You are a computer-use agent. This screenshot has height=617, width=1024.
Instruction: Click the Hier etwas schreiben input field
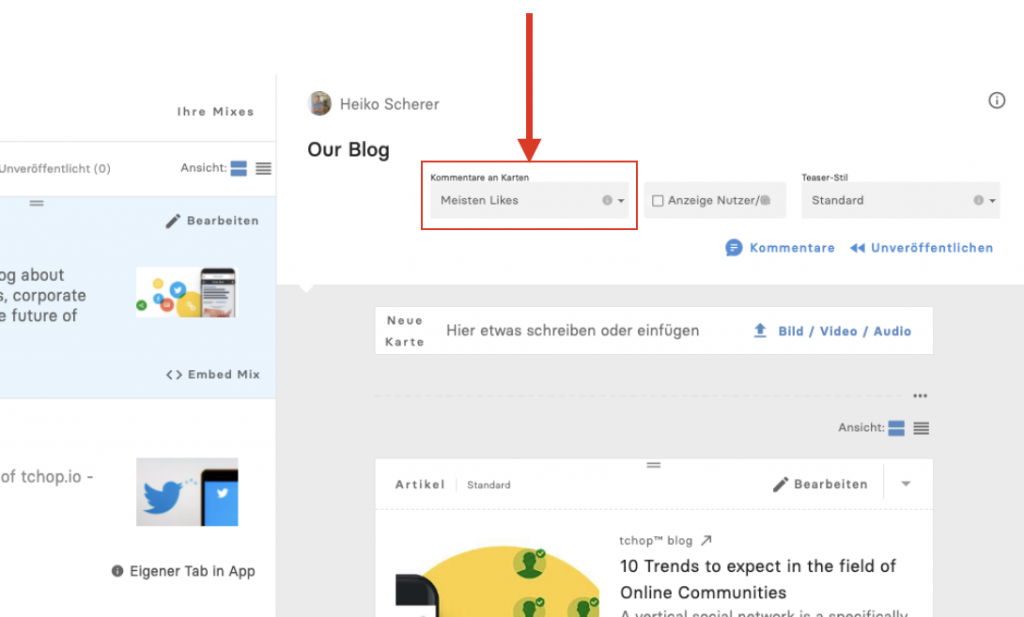click(x=573, y=331)
